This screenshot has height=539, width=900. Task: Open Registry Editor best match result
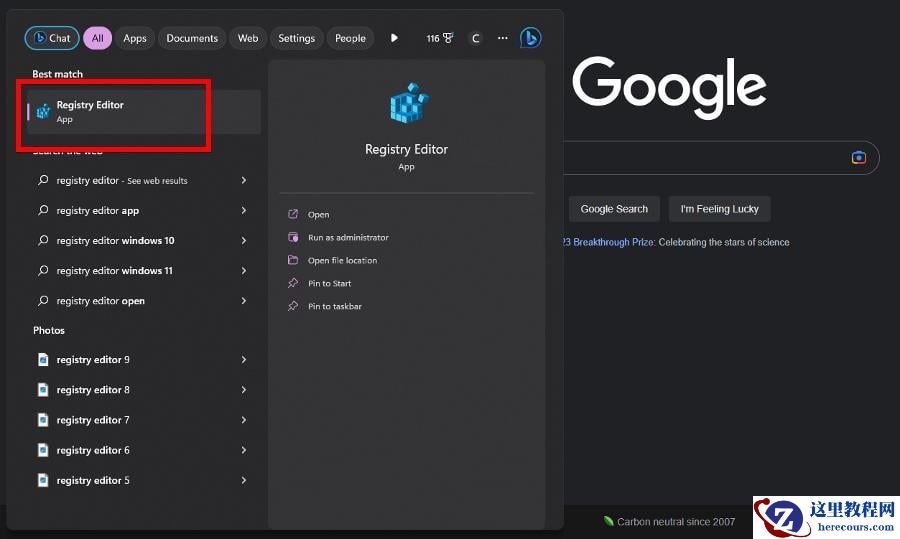90,111
